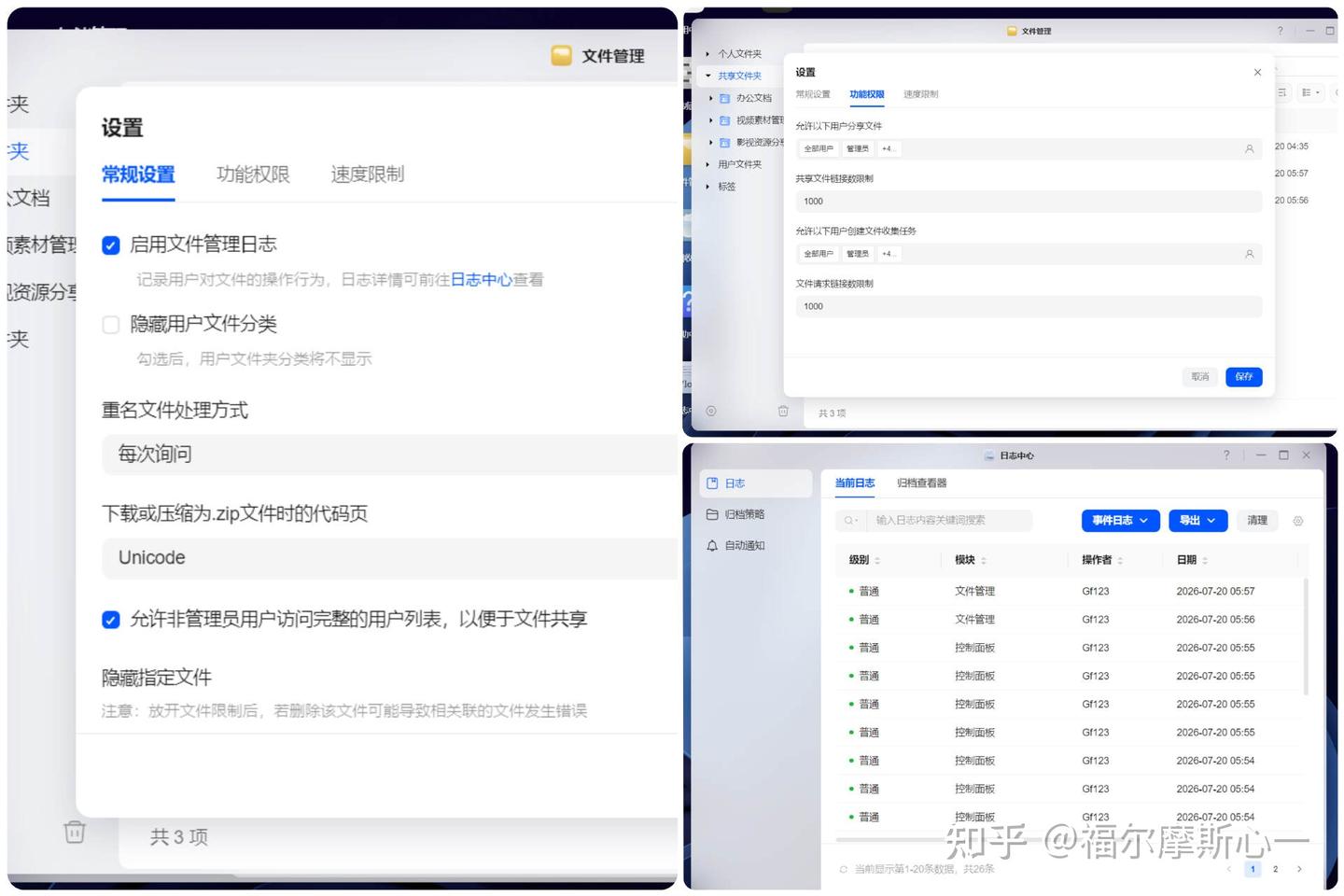This screenshot has height=896, width=1344.
Task: Select 功能权限 tab in dialog with 保存 button
Action: (x=867, y=94)
